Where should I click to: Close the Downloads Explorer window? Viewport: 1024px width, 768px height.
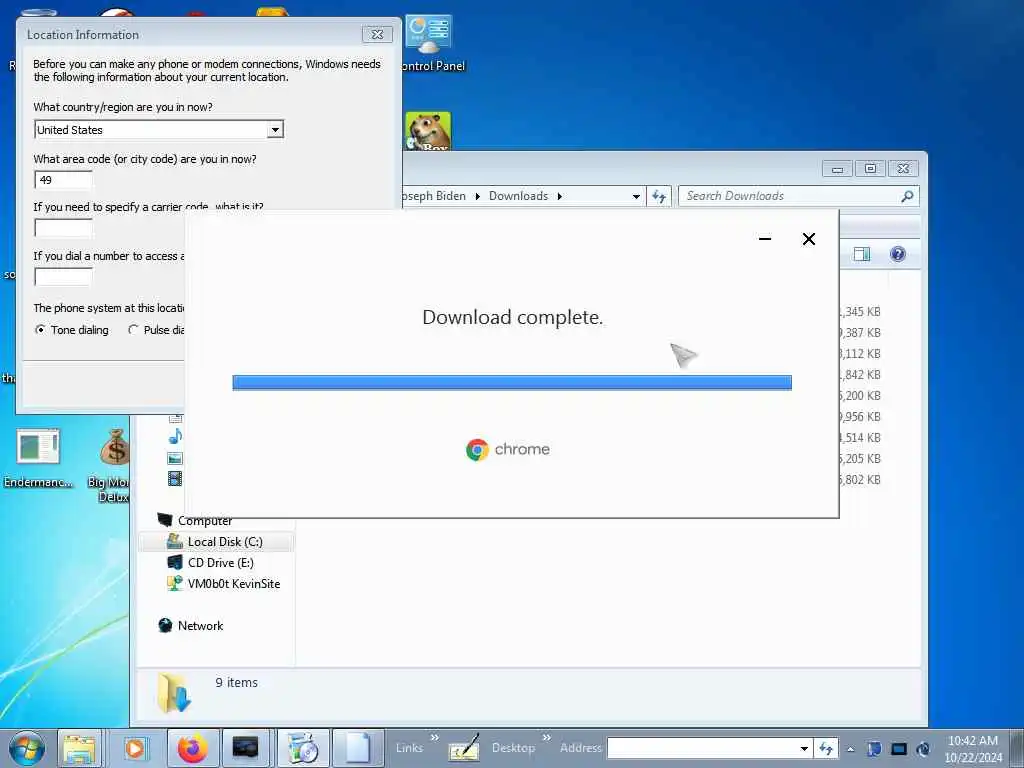903,169
